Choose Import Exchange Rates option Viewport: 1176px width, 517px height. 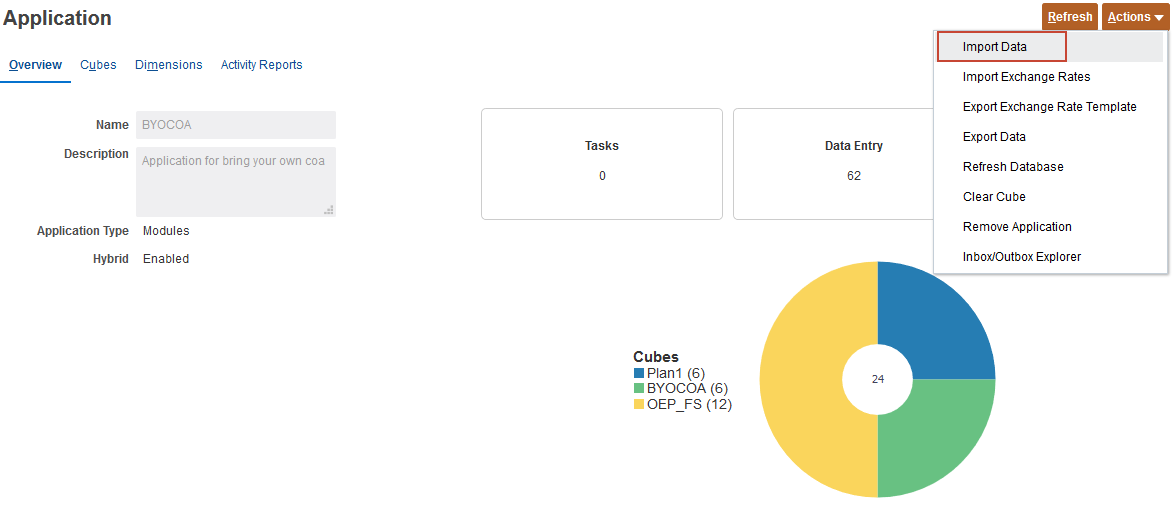point(1026,77)
